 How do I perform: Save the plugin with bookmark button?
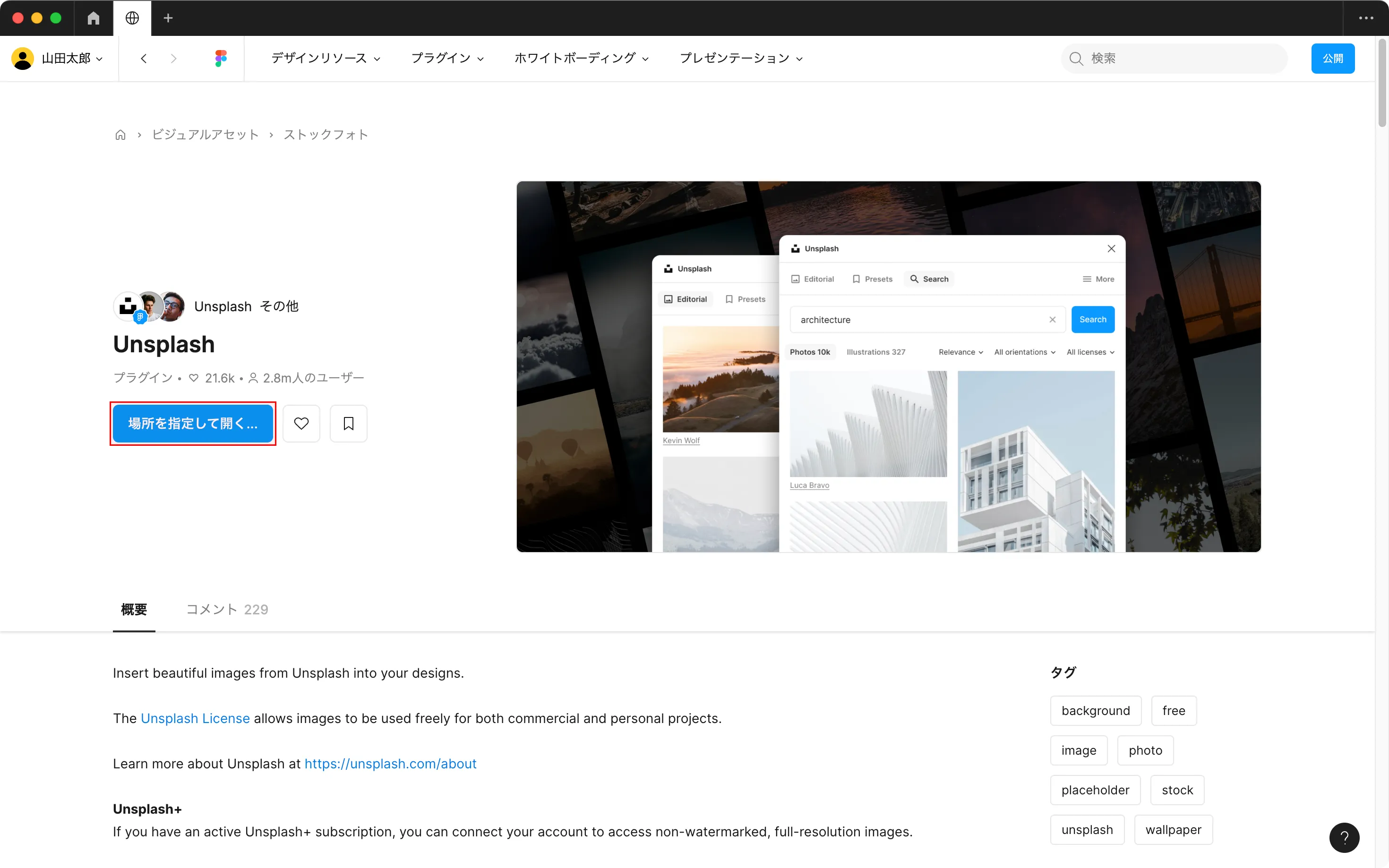[x=349, y=424]
